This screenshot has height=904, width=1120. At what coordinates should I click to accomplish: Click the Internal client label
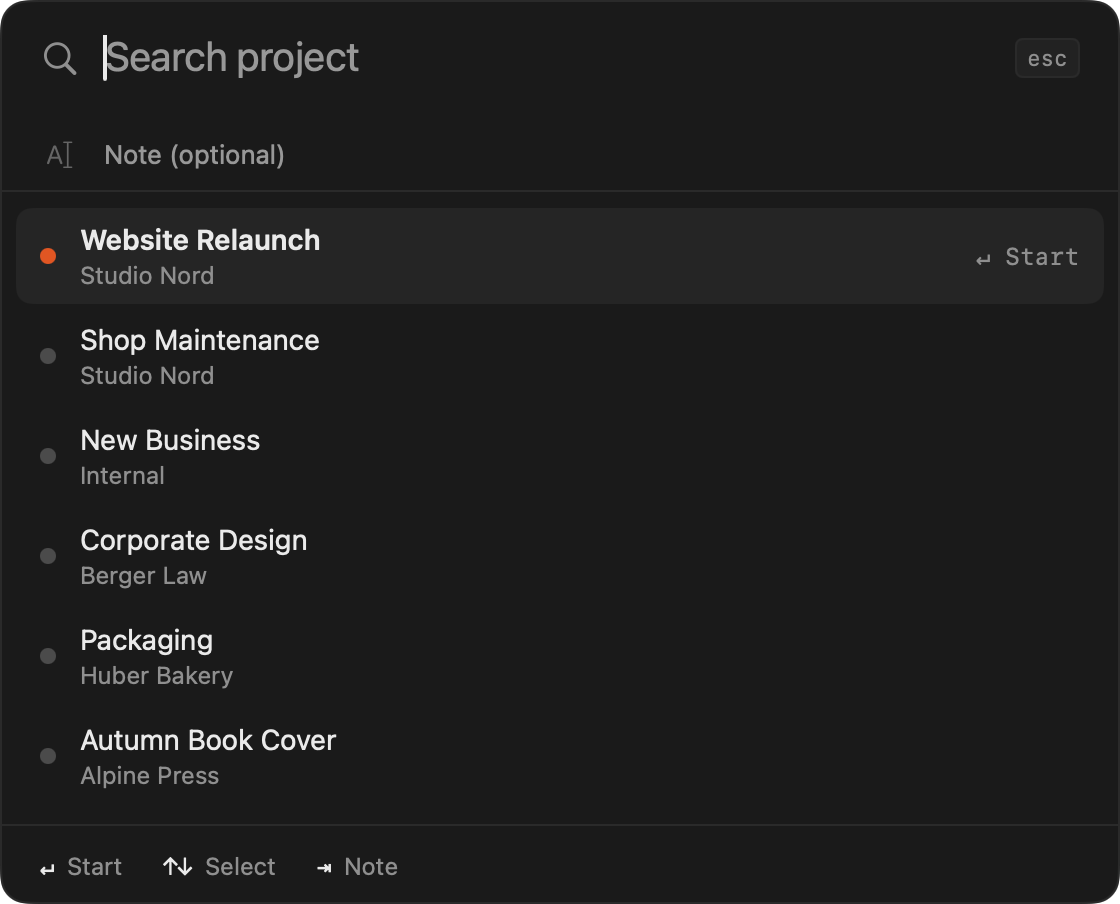122,476
